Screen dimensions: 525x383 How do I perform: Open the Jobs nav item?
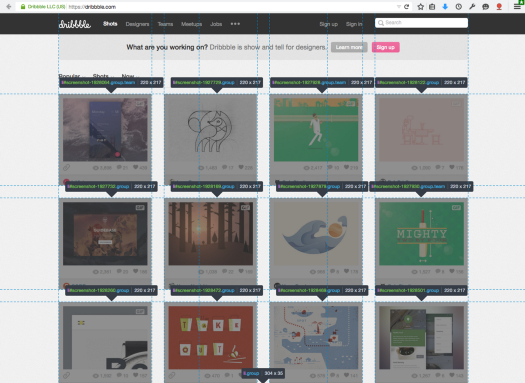216,24
